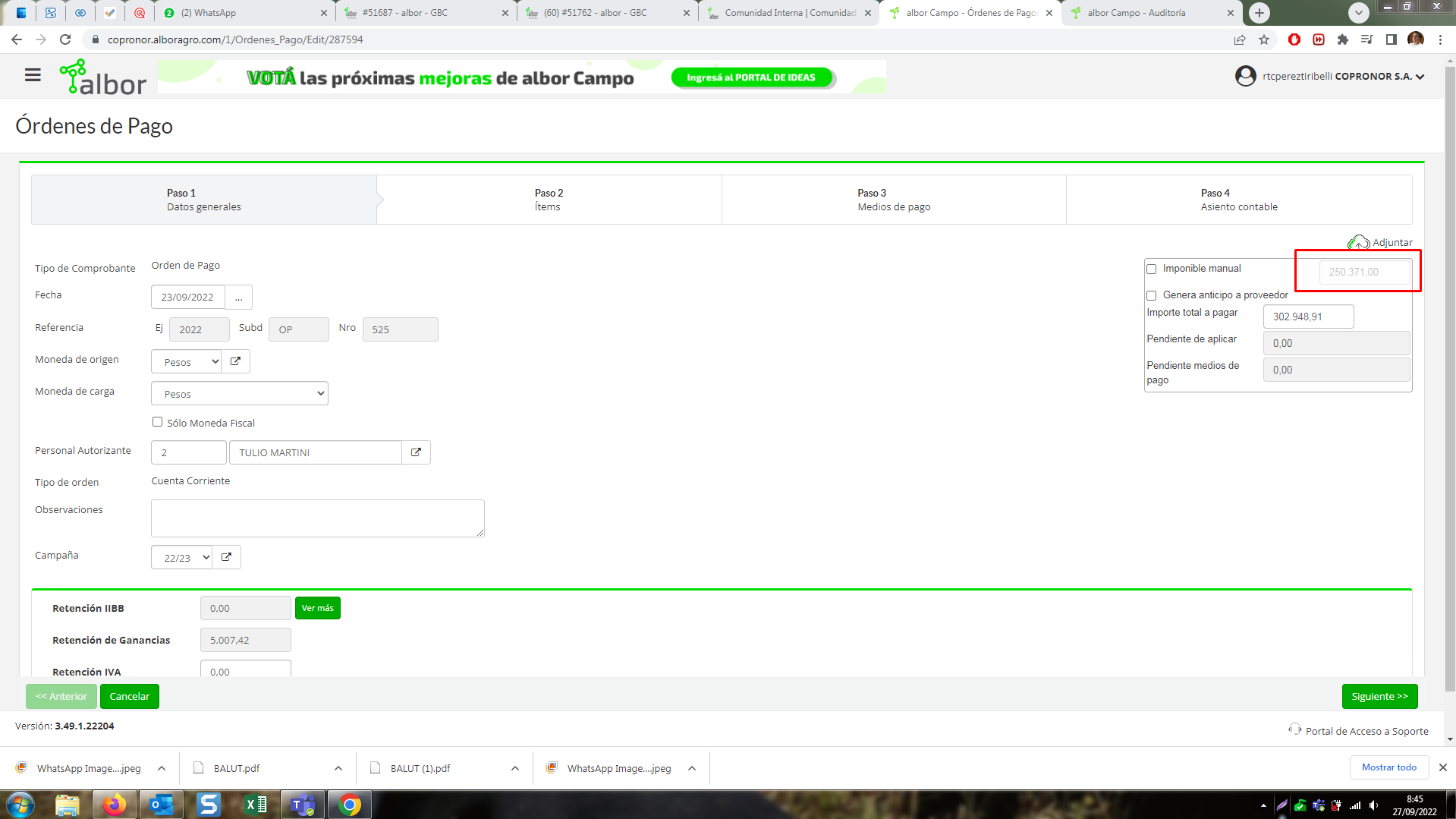Open the red fast-forward extension icon

[x=1319, y=39]
